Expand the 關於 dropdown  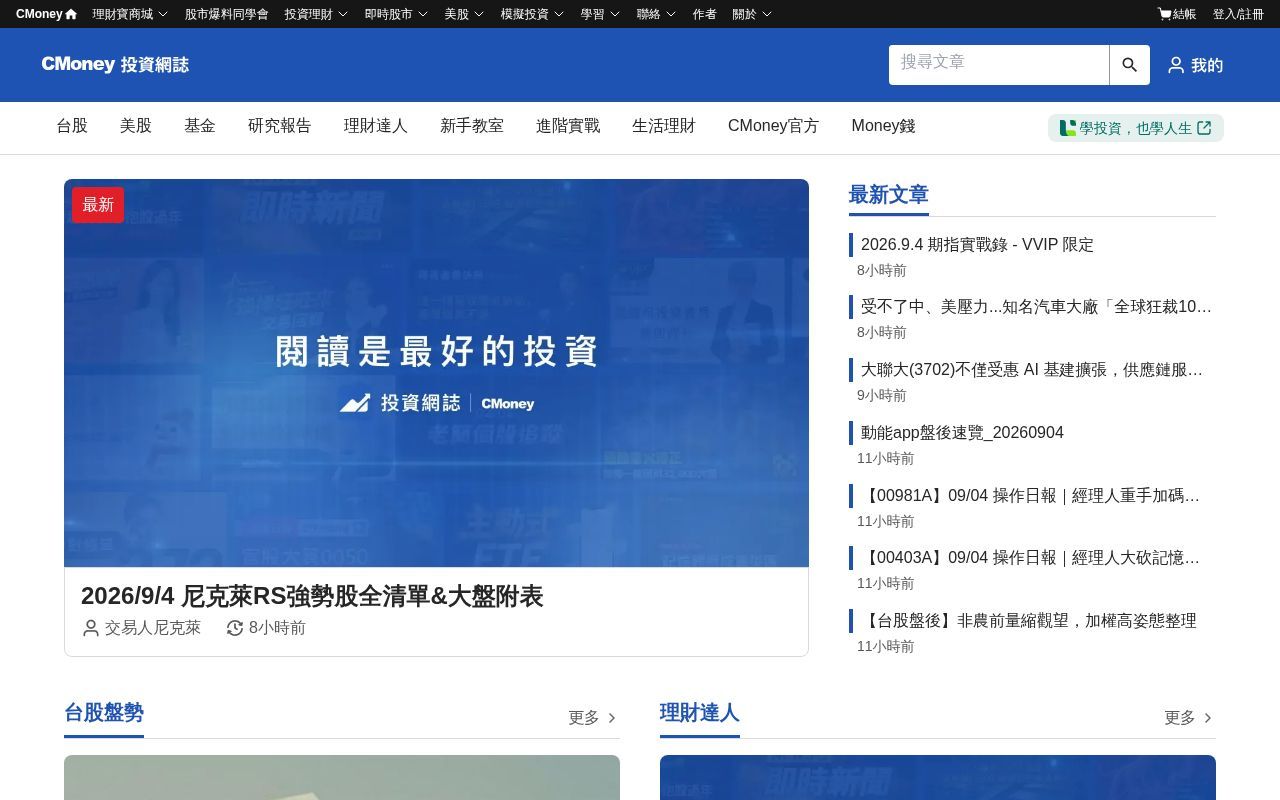(x=752, y=14)
